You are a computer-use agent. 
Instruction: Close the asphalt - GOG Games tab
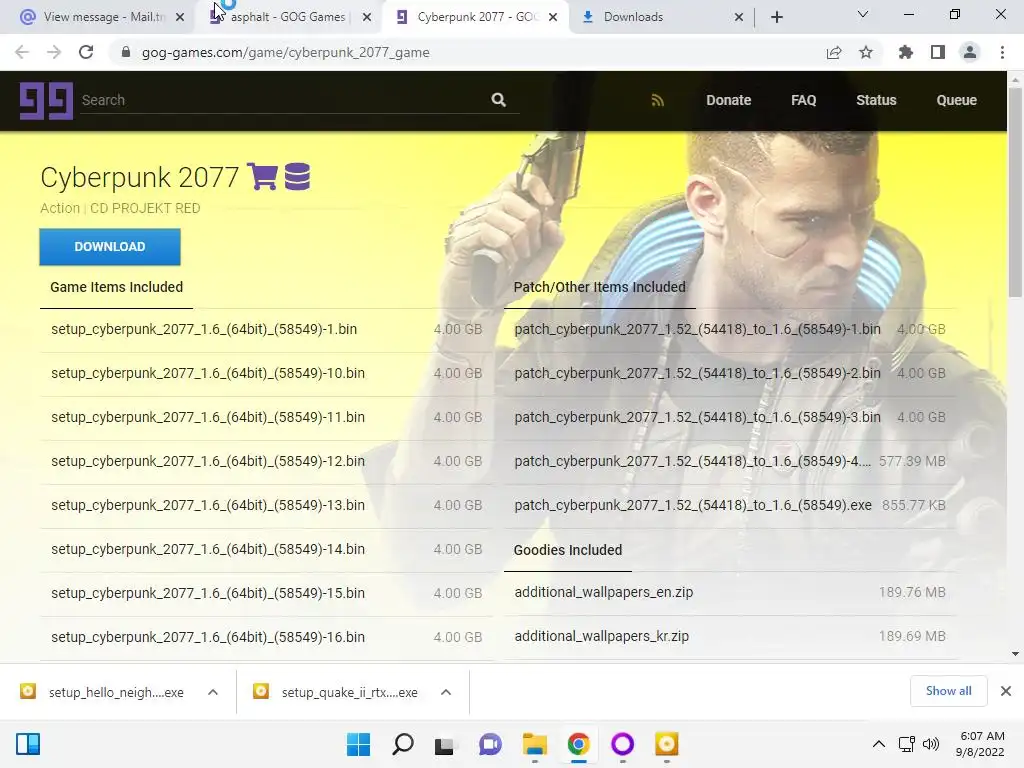pos(367,17)
